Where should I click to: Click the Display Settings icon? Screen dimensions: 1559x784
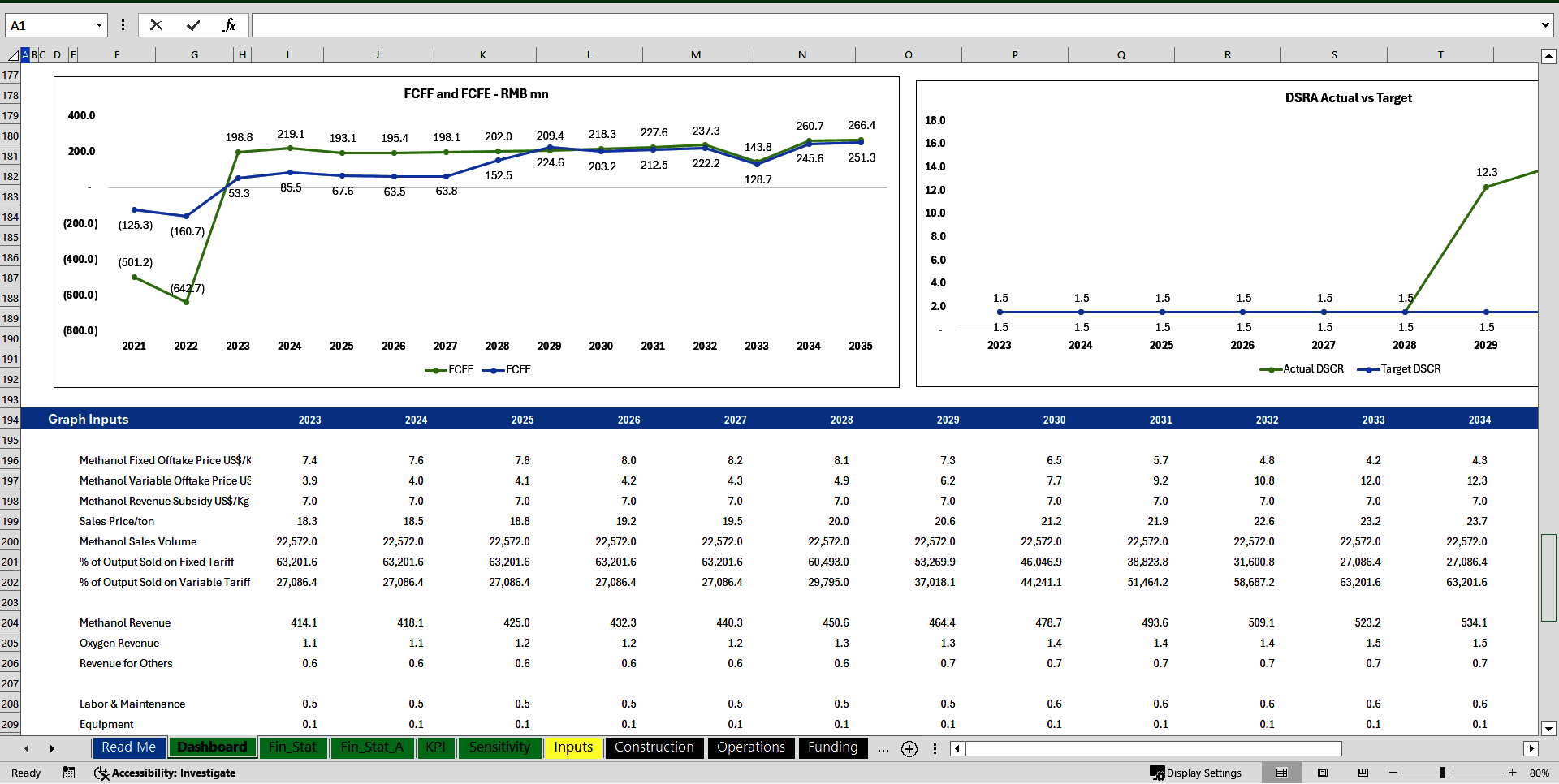click(x=1197, y=773)
